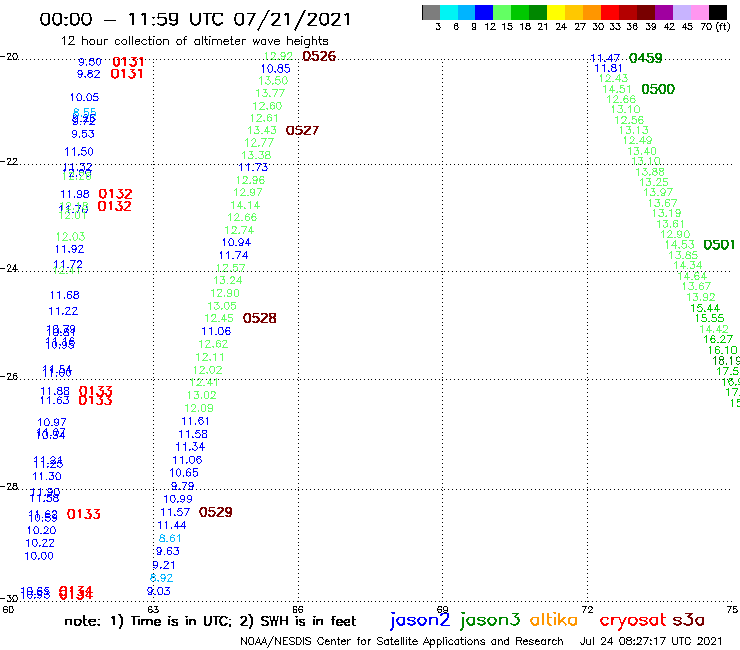
Task: Click the yellow swatch in the color scale
Action: click(x=556, y=12)
